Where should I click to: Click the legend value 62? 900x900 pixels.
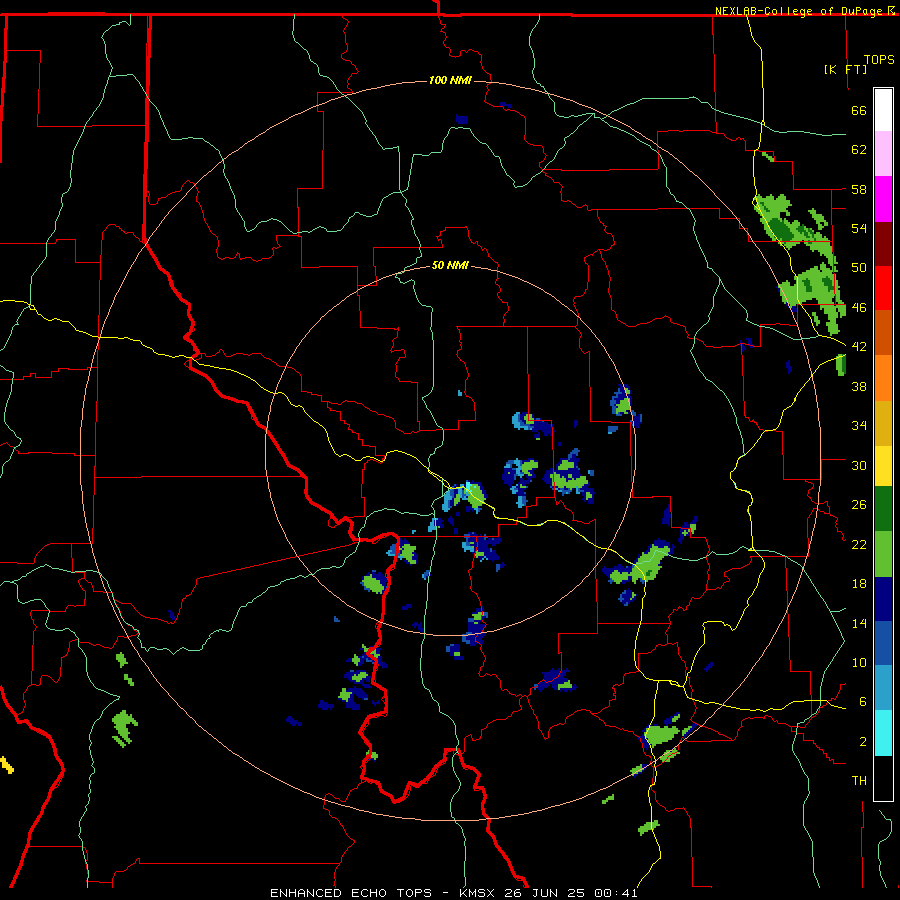859,149
